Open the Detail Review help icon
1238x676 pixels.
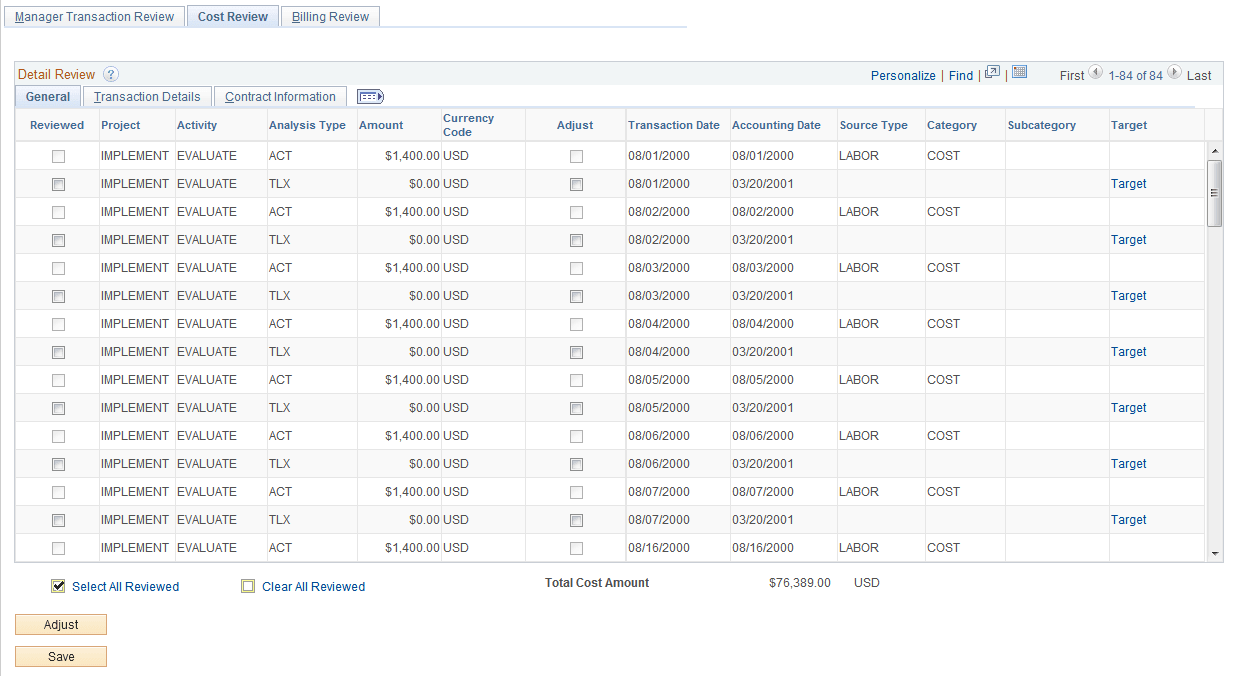coord(110,74)
